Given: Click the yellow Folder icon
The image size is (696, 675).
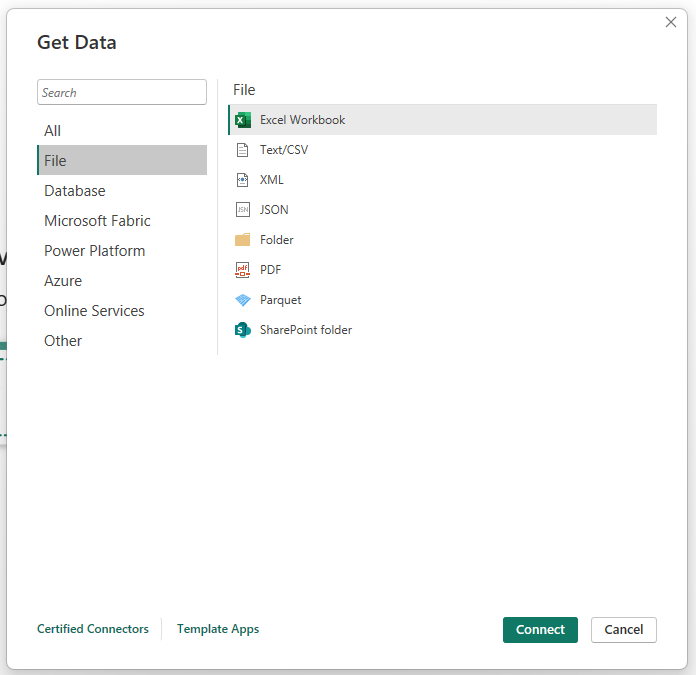Looking at the screenshot, I should tap(242, 240).
